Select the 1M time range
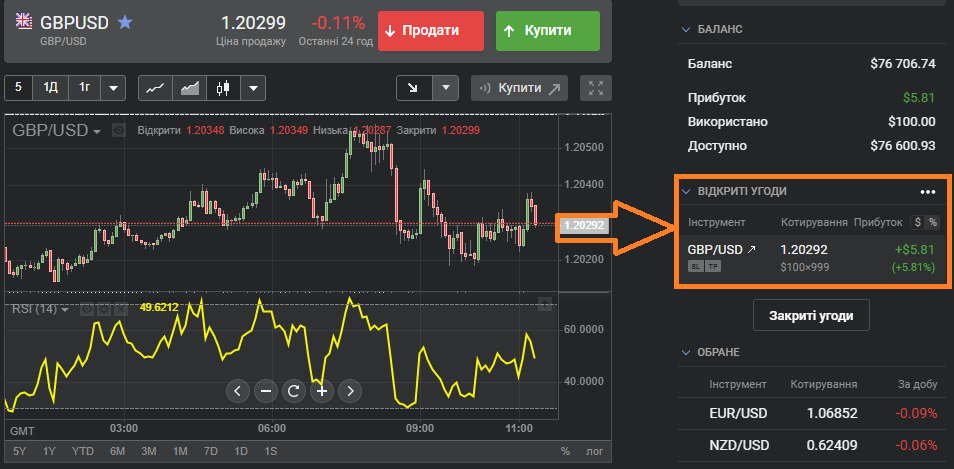 click(180, 451)
